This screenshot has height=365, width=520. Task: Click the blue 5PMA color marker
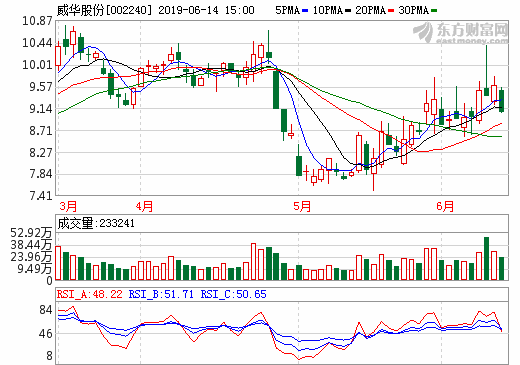[x=305, y=11]
